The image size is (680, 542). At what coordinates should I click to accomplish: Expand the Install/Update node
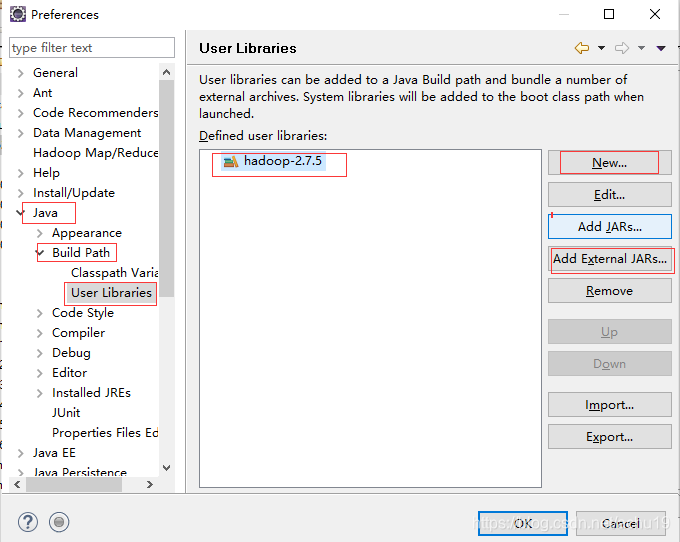coord(20,193)
